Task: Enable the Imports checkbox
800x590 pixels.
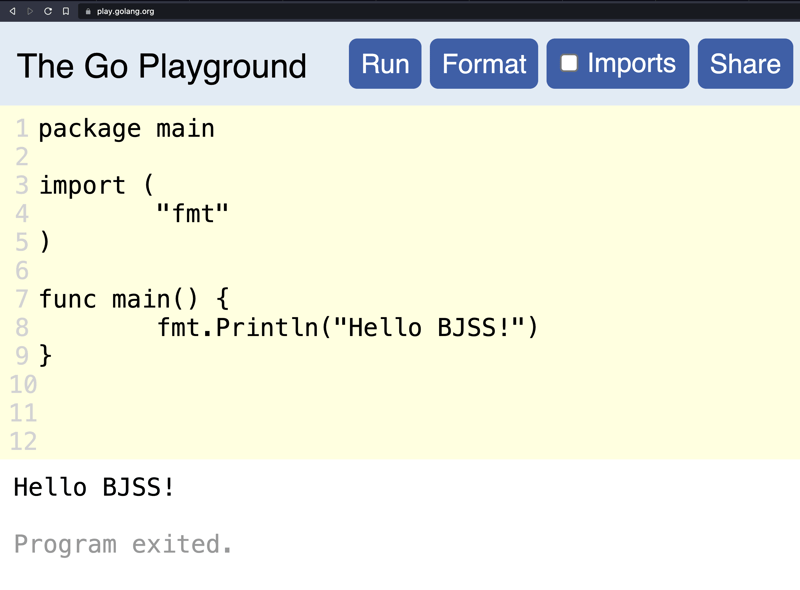Action: [569, 63]
